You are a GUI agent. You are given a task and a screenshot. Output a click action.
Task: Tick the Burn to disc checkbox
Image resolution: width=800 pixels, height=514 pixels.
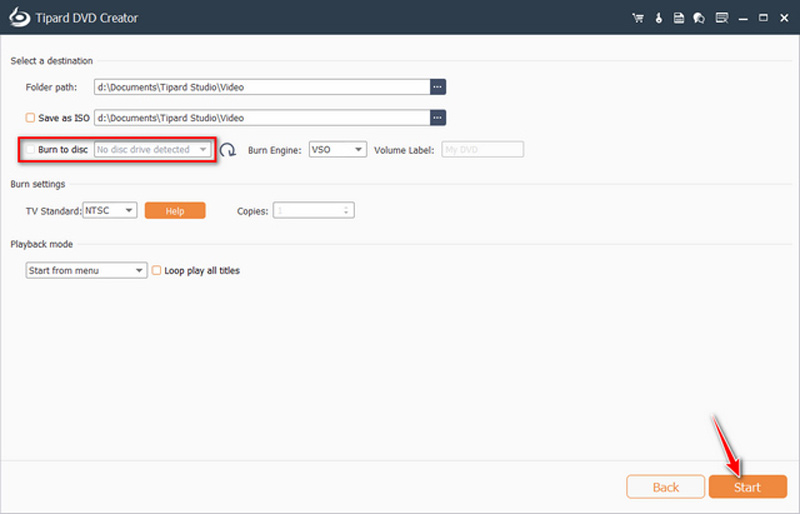[30, 150]
